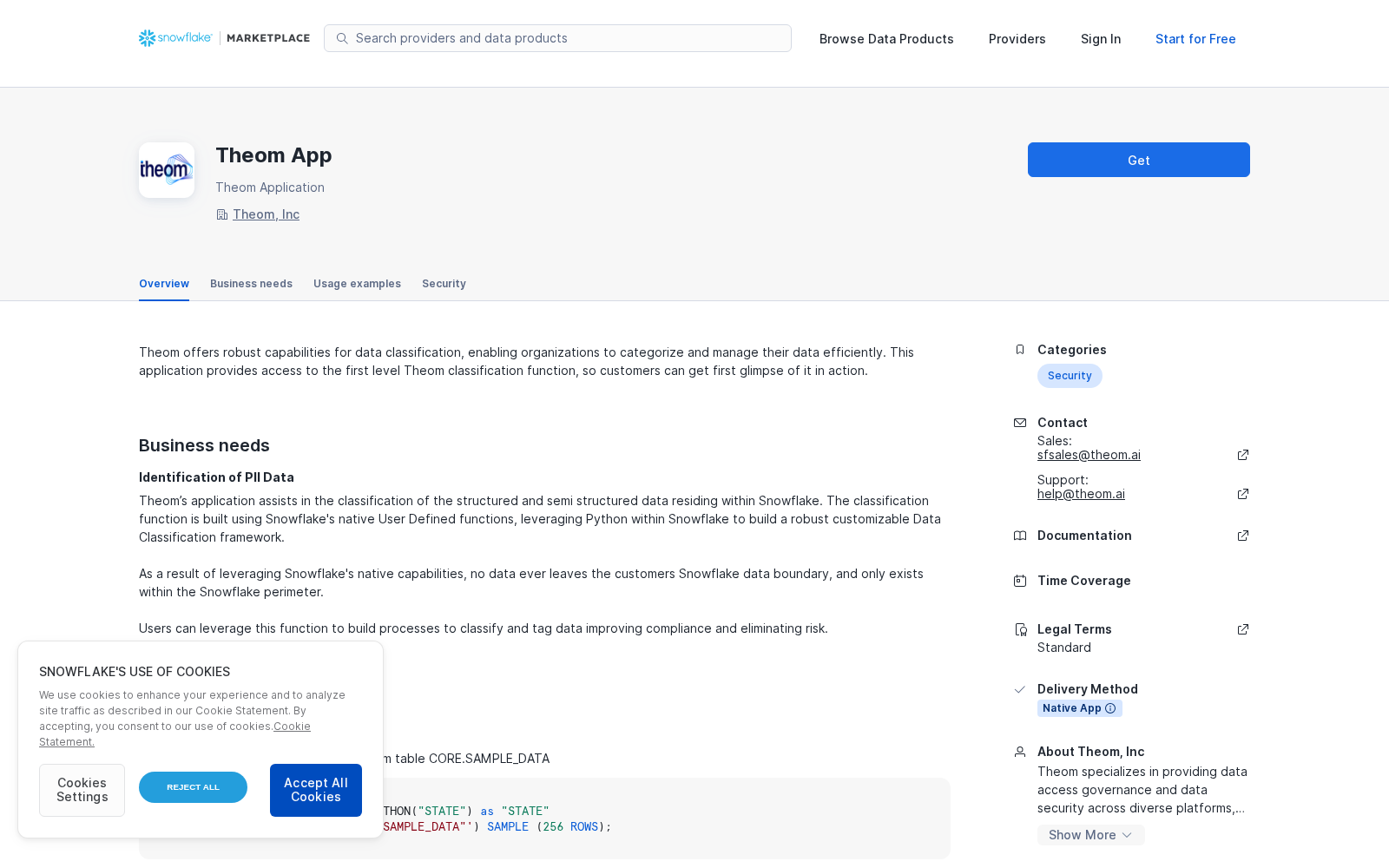The image size is (1389, 868).
Task: Click the Snowflake logo in header
Action: pyautogui.click(x=175, y=38)
